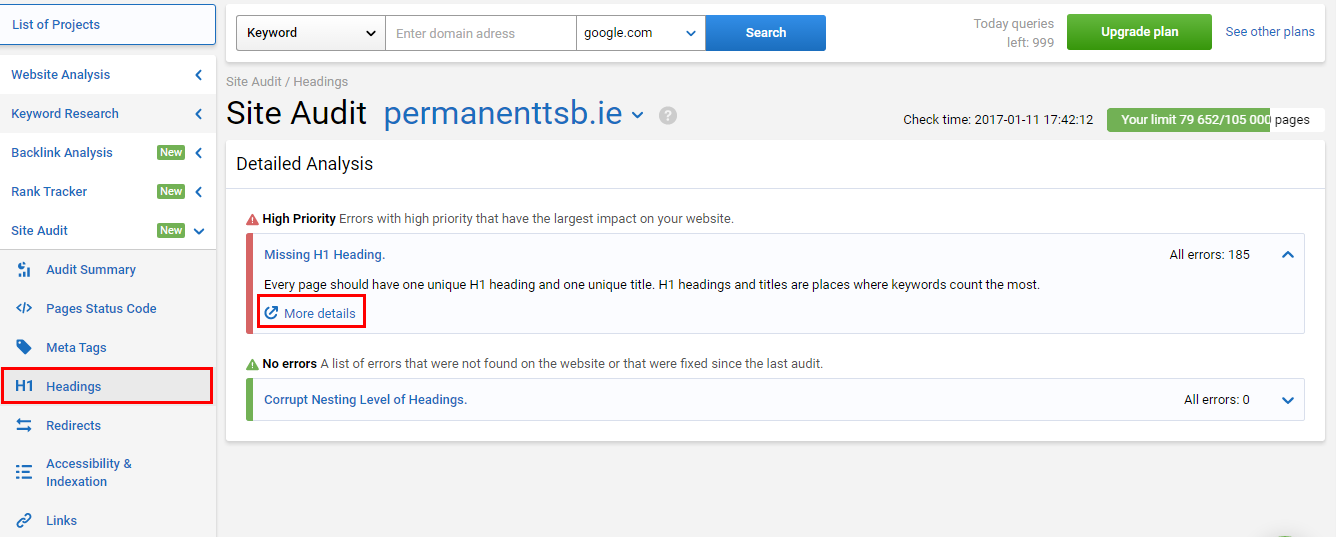
Task: Click the Corrupt Nesting Level of Headings title
Action: point(365,400)
